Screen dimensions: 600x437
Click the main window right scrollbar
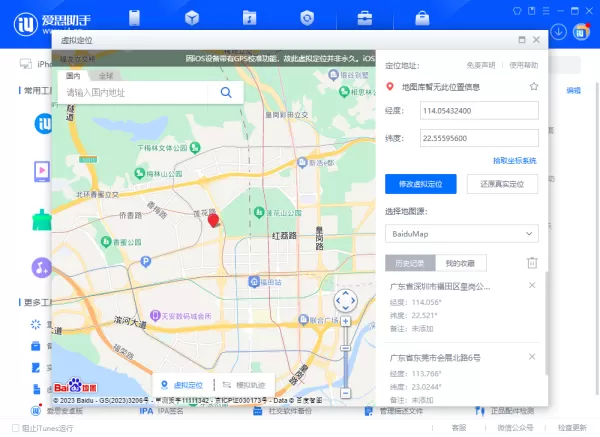(598, 237)
